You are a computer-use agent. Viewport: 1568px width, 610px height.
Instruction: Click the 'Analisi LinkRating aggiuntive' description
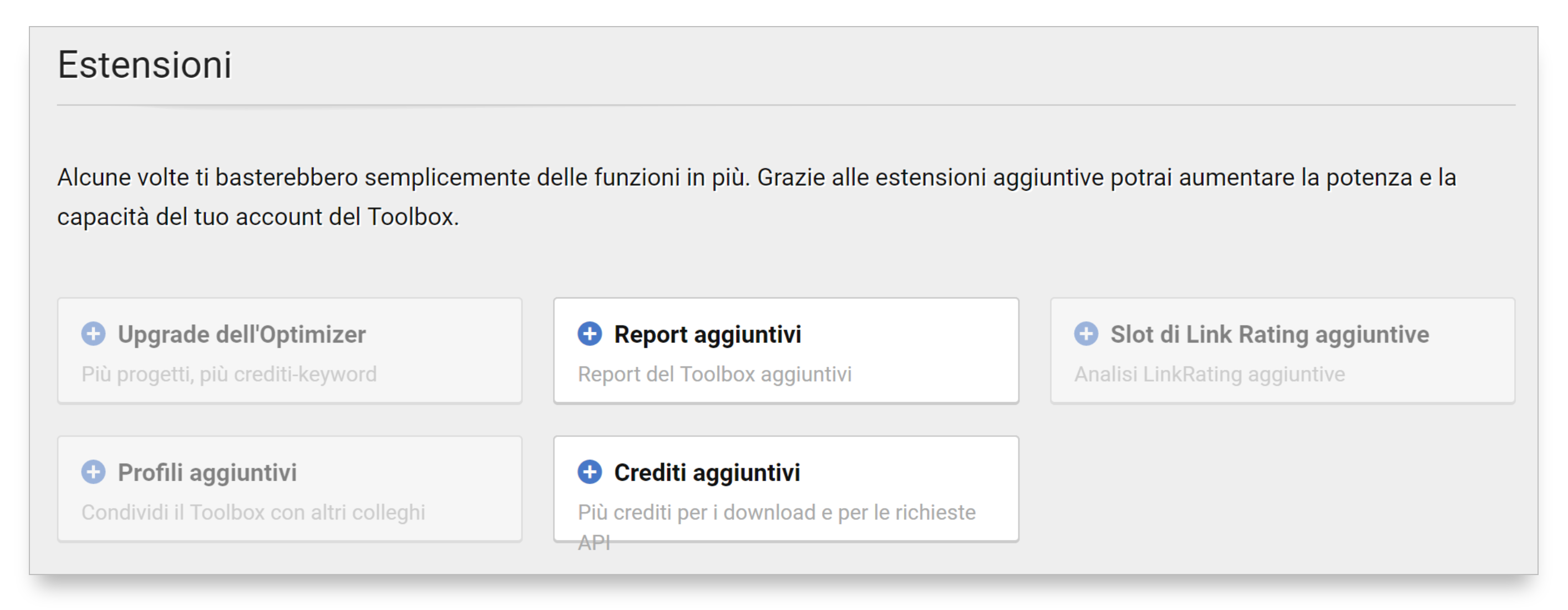pyautogui.click(x=1209, y=374)
